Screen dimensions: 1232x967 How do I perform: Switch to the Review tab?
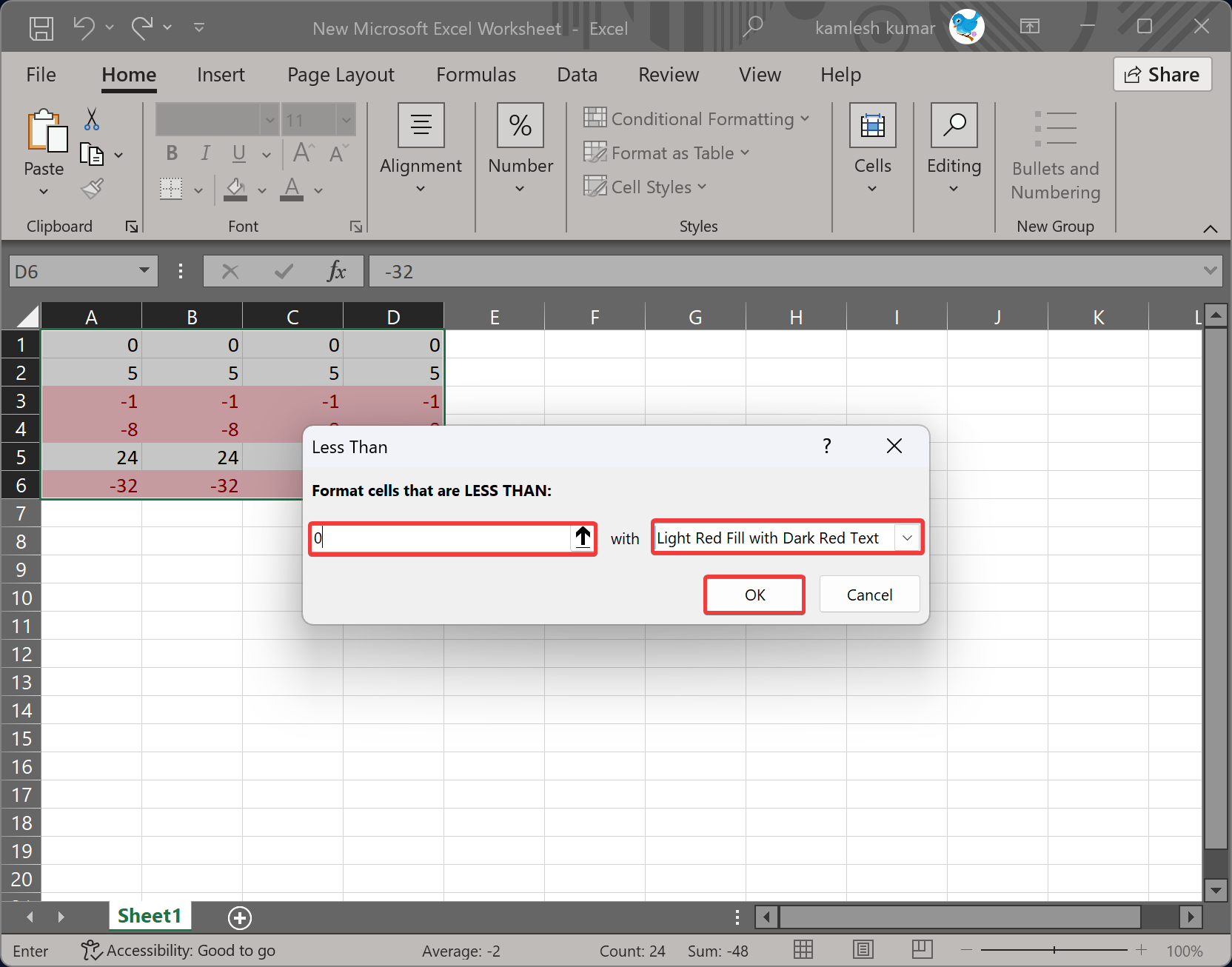669,75
